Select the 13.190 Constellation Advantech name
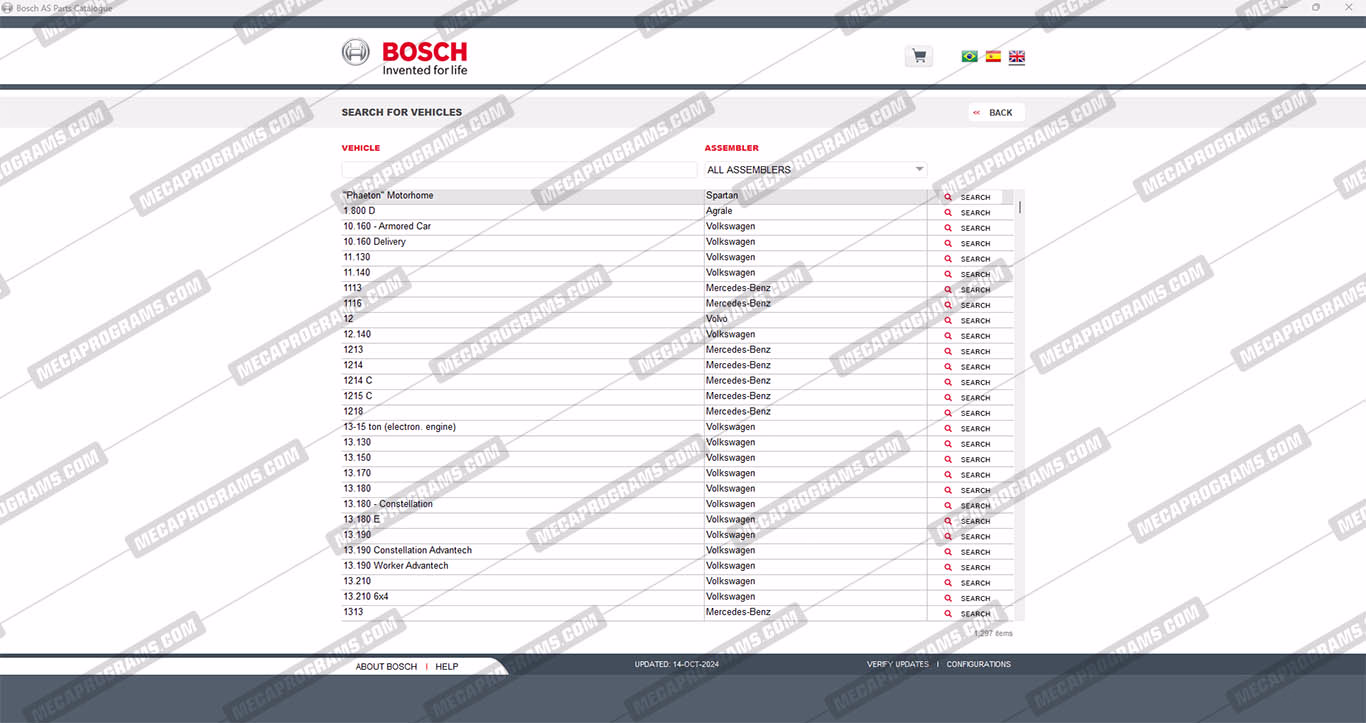Viewport: 1366px width, 723px height. pyautogui.click(x=407, y=550)
